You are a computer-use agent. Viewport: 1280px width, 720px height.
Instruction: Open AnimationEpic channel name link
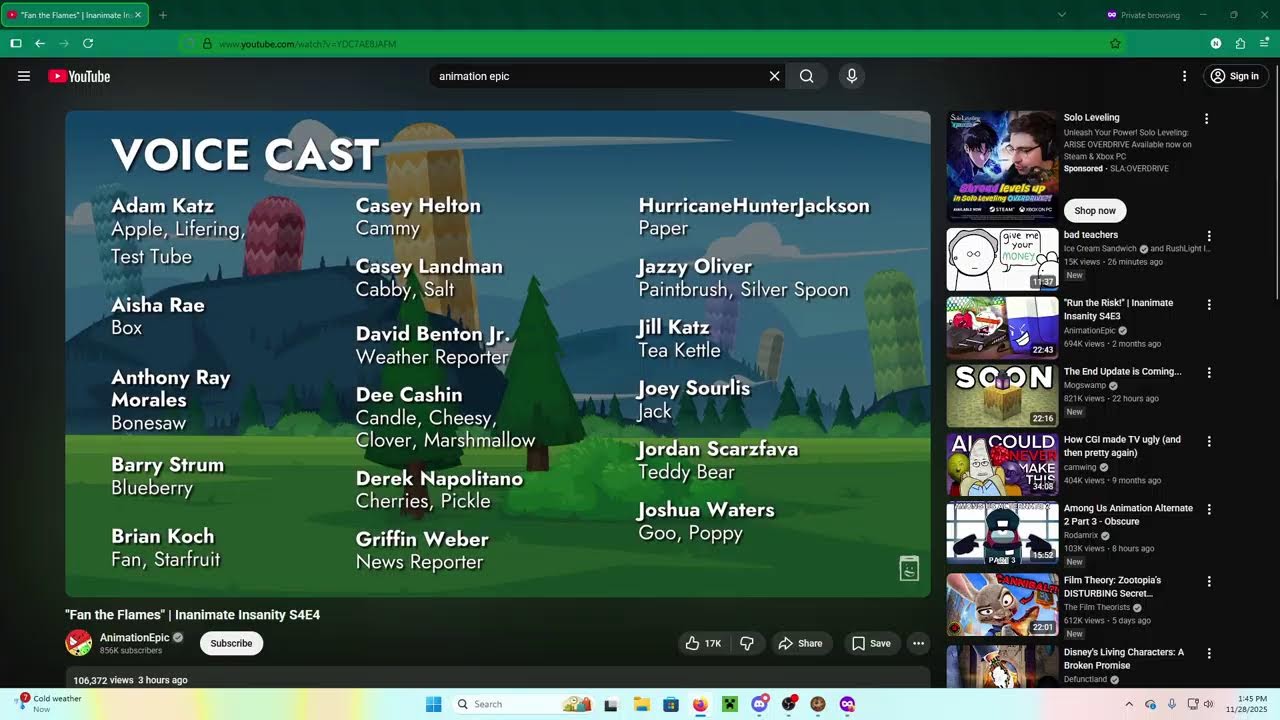(x=135, y=637)
